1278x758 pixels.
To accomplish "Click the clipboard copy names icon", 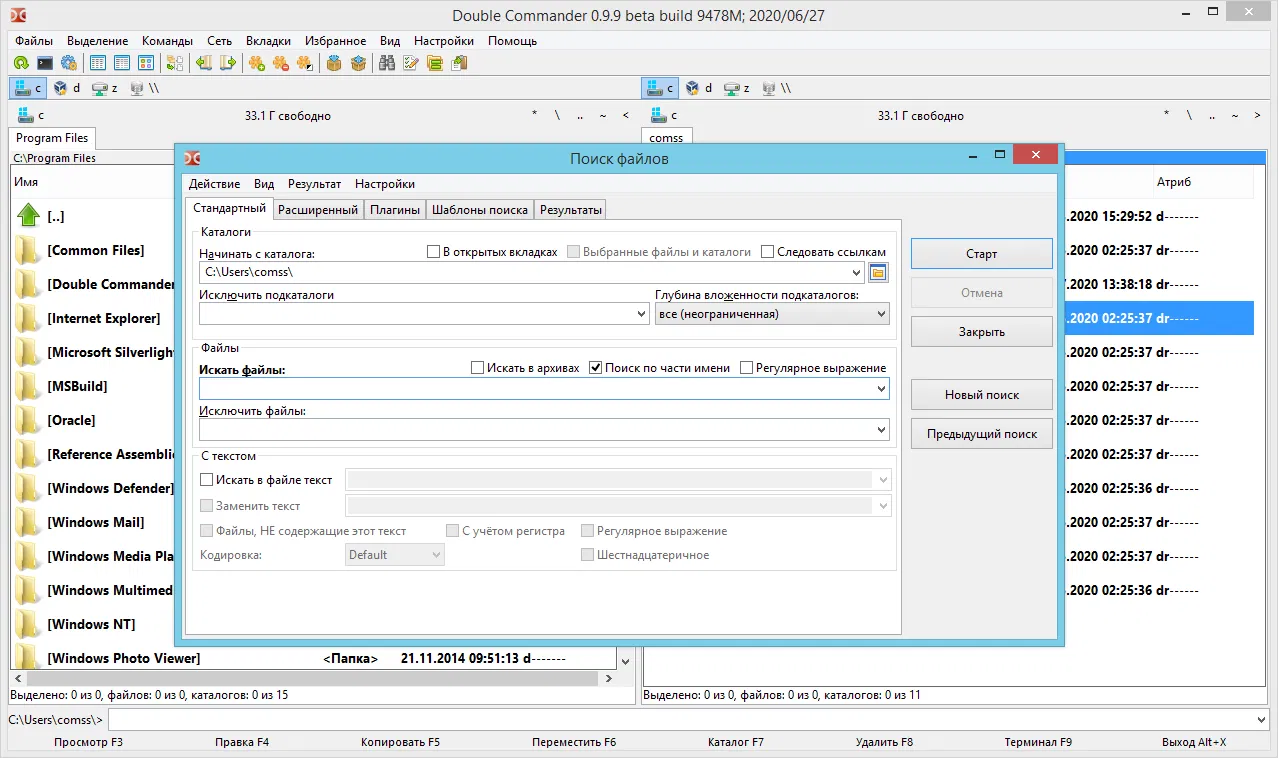I will coord(459,63).
